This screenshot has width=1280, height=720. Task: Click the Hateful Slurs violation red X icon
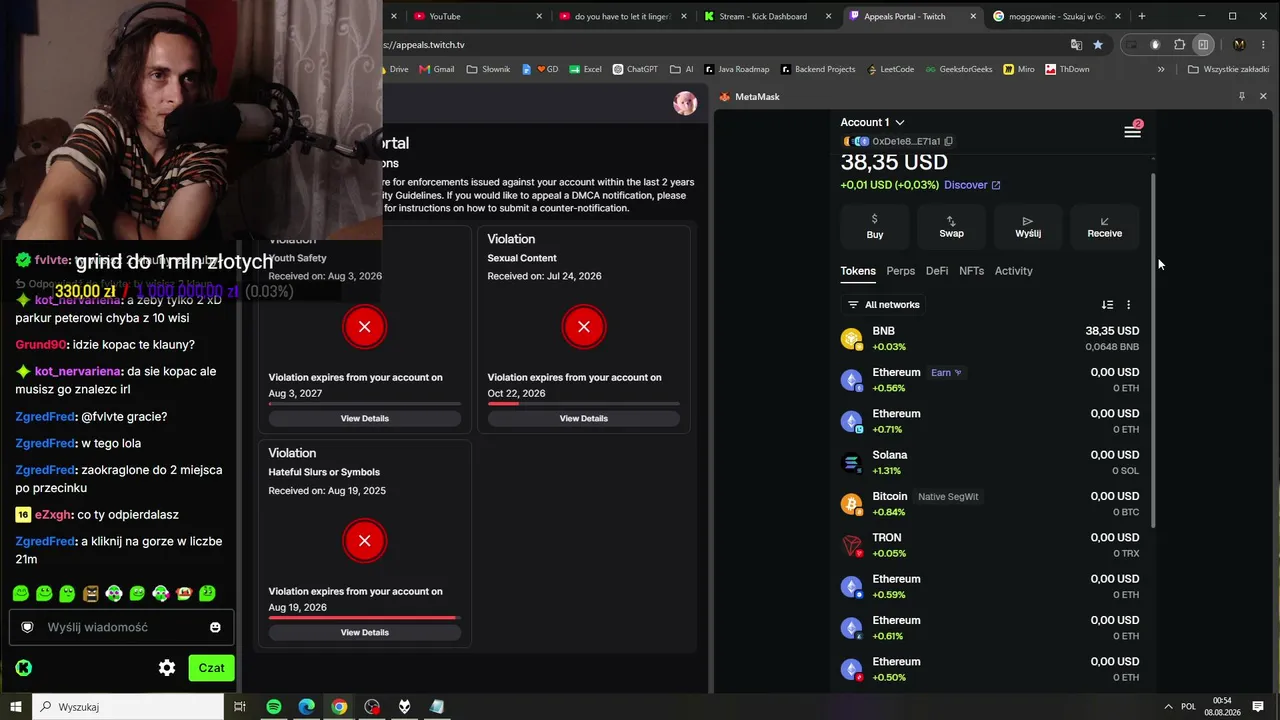[x=364, y=541]
